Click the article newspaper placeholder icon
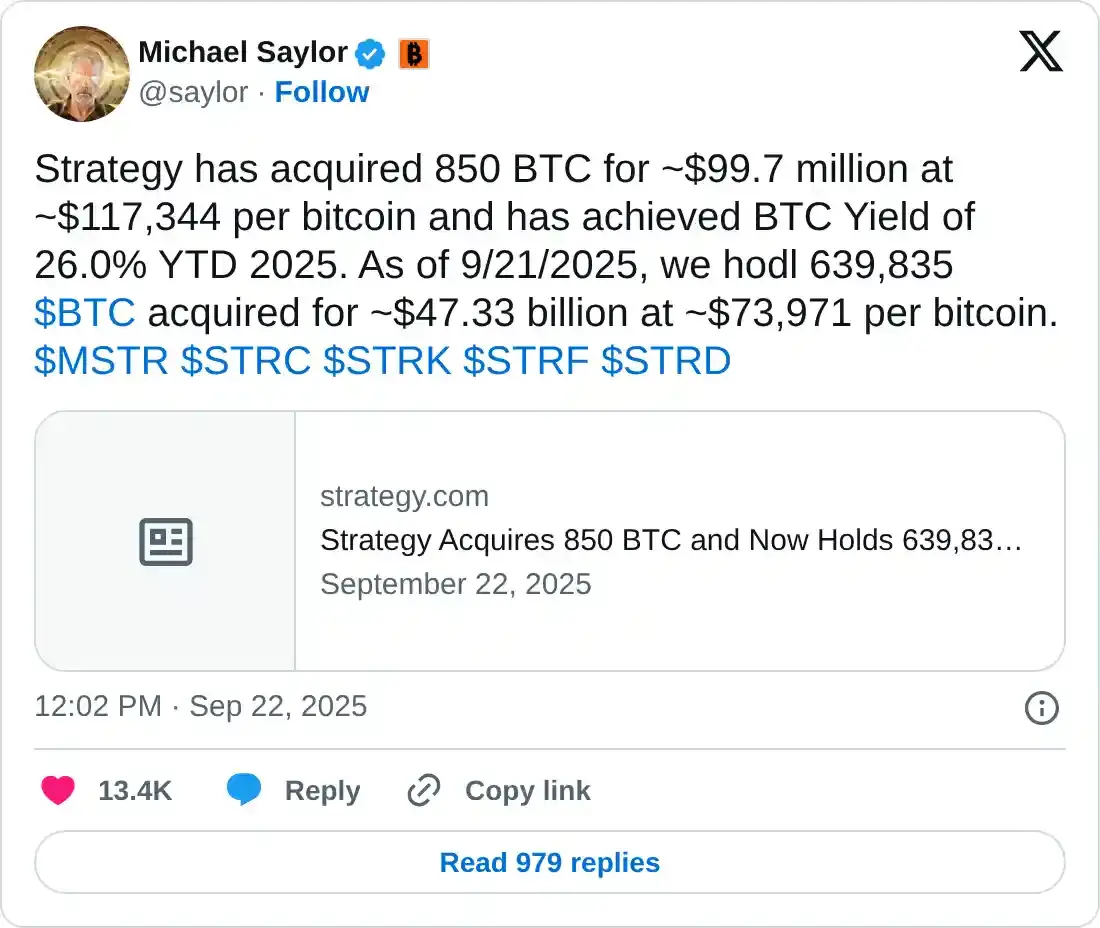The width and height of the screenshot is (1100, 928). [165, 541]
